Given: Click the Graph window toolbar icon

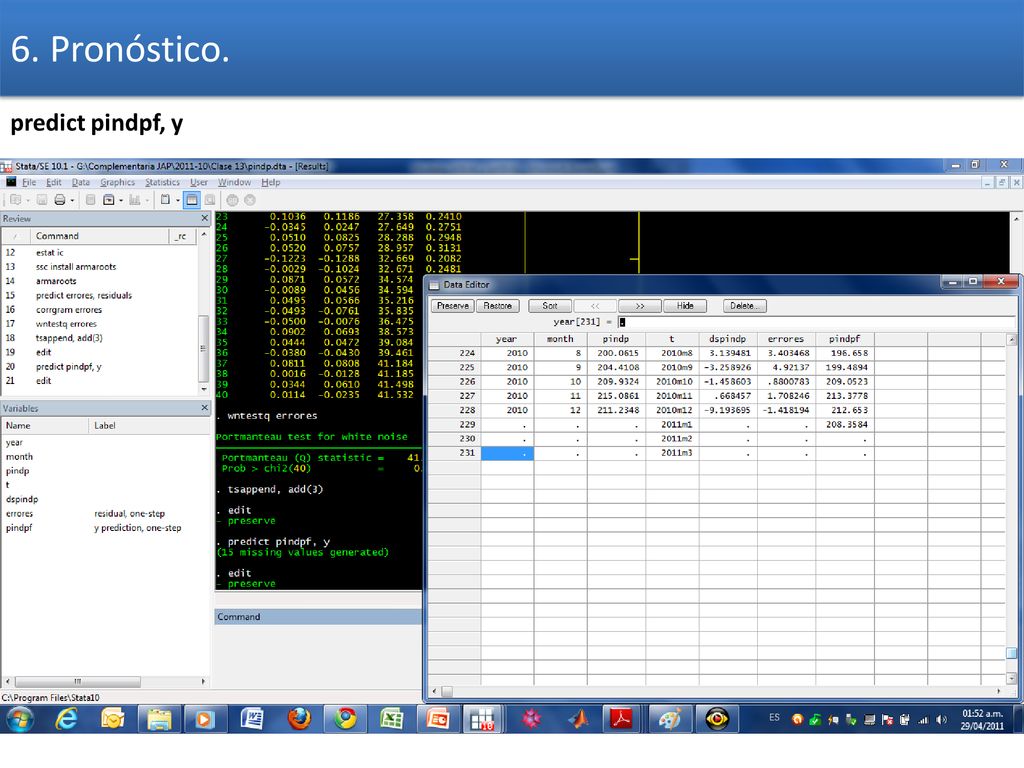Looking at the screenshot, I should tap(134, 200).
